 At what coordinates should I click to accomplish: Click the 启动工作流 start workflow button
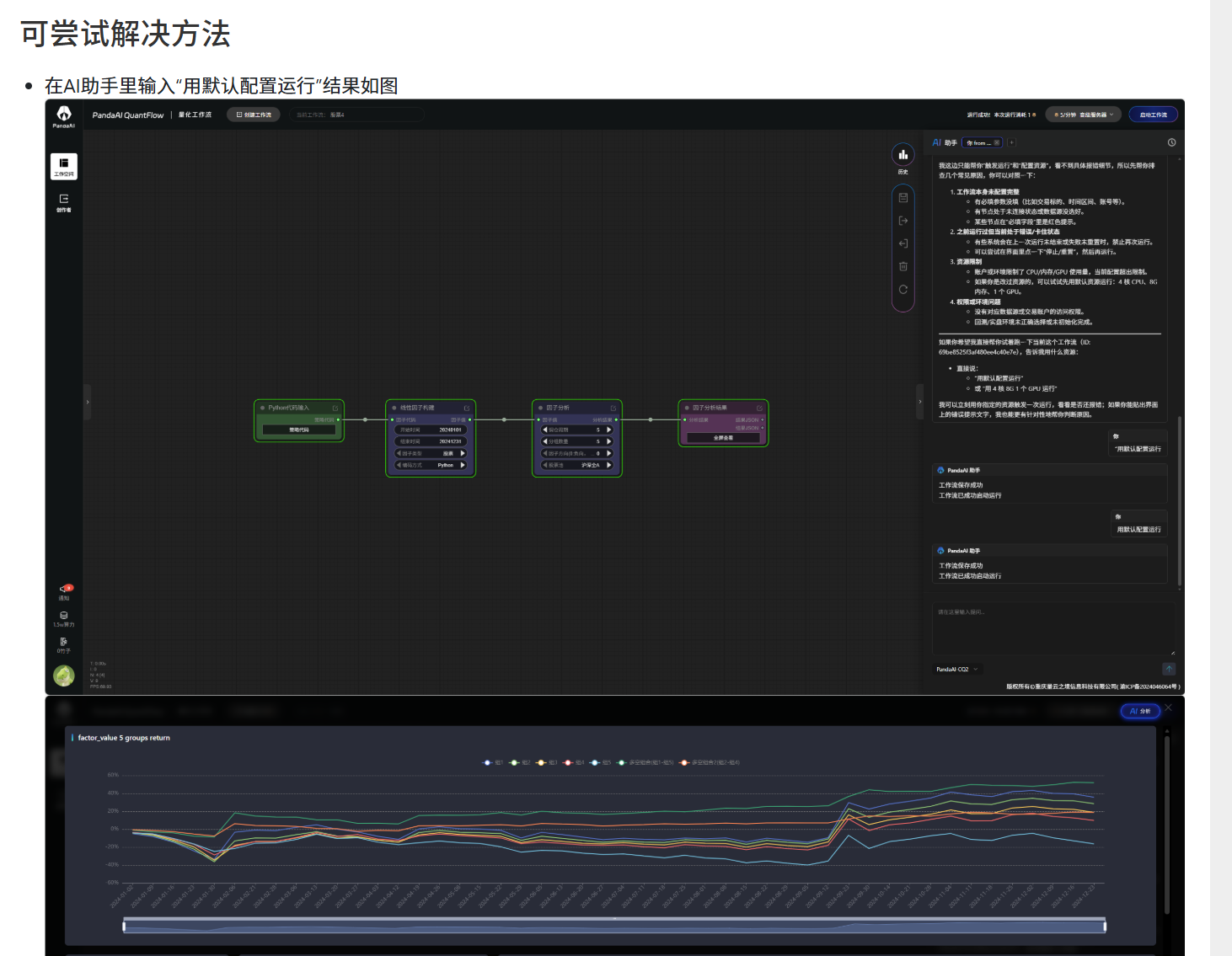[x=1154, y=115]
